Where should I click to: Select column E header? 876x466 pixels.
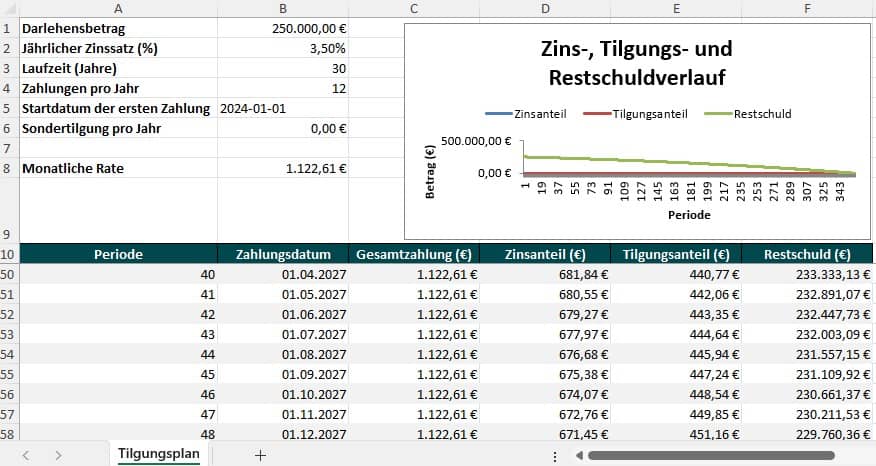tap(676, 8)
